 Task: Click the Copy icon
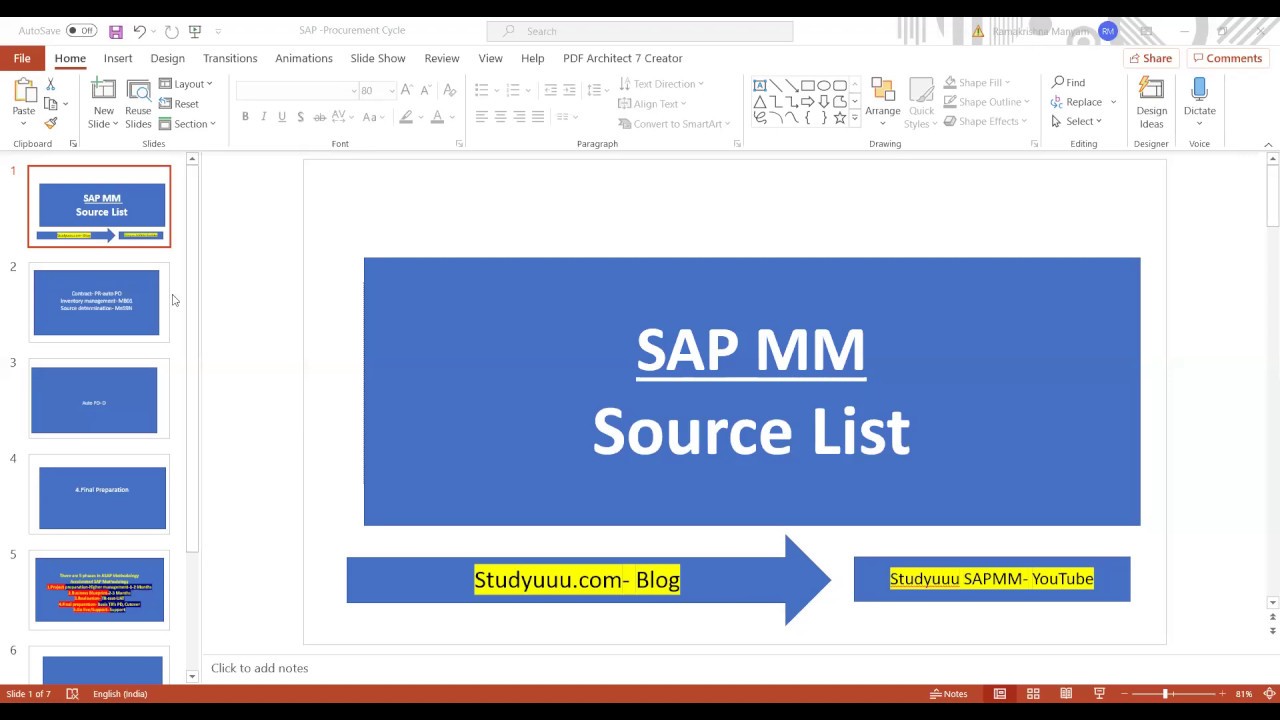[x=50, y=104]
